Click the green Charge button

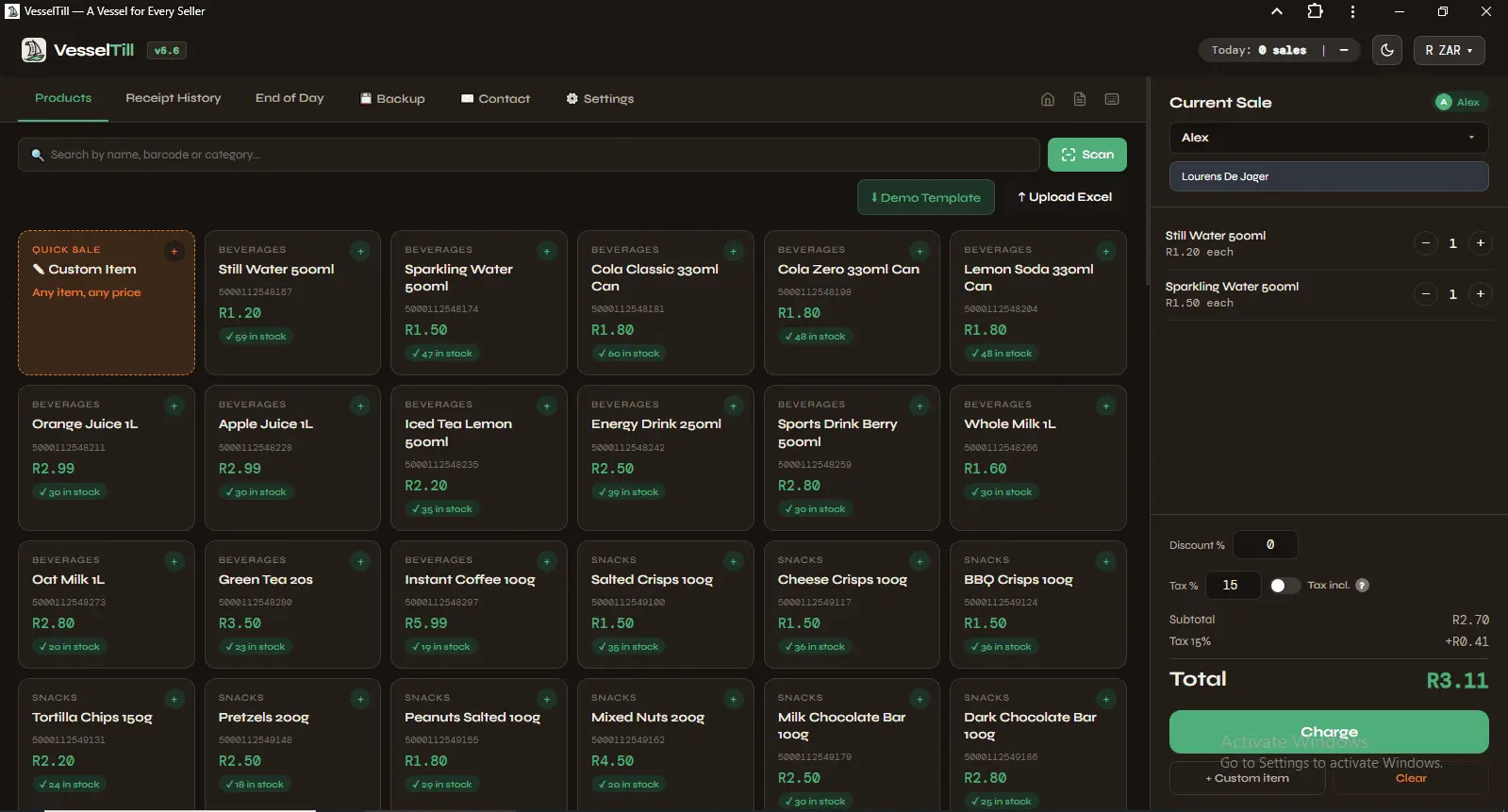(1329, 732)
